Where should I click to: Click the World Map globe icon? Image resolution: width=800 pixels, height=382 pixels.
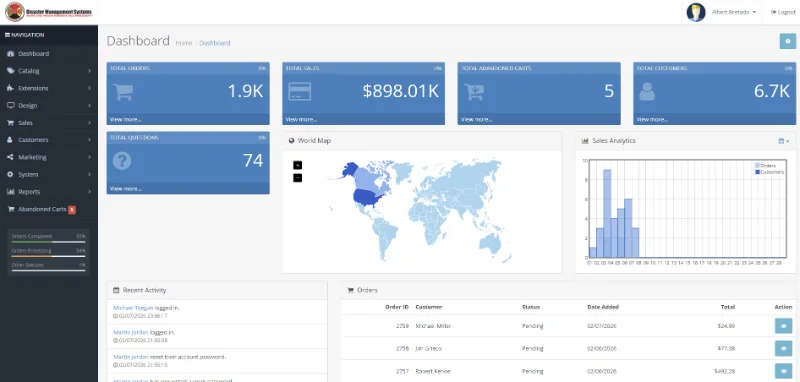(291, 141)
